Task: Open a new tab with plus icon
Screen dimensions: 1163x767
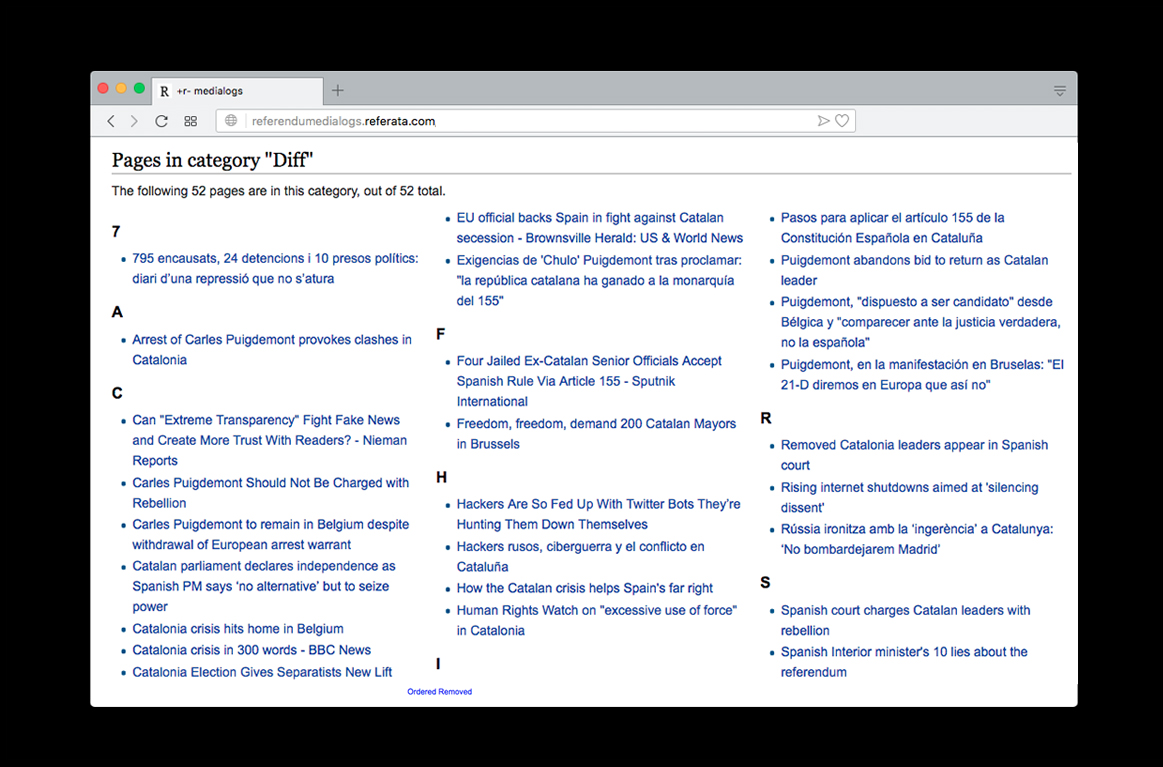Action: point(337,90)
